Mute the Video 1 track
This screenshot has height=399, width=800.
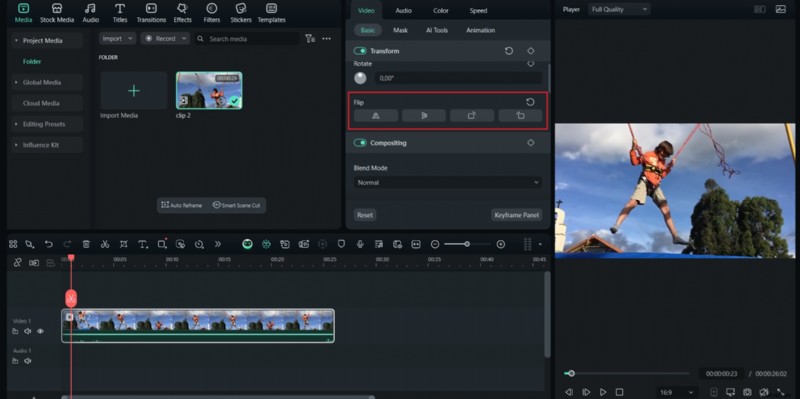[28, 331]
